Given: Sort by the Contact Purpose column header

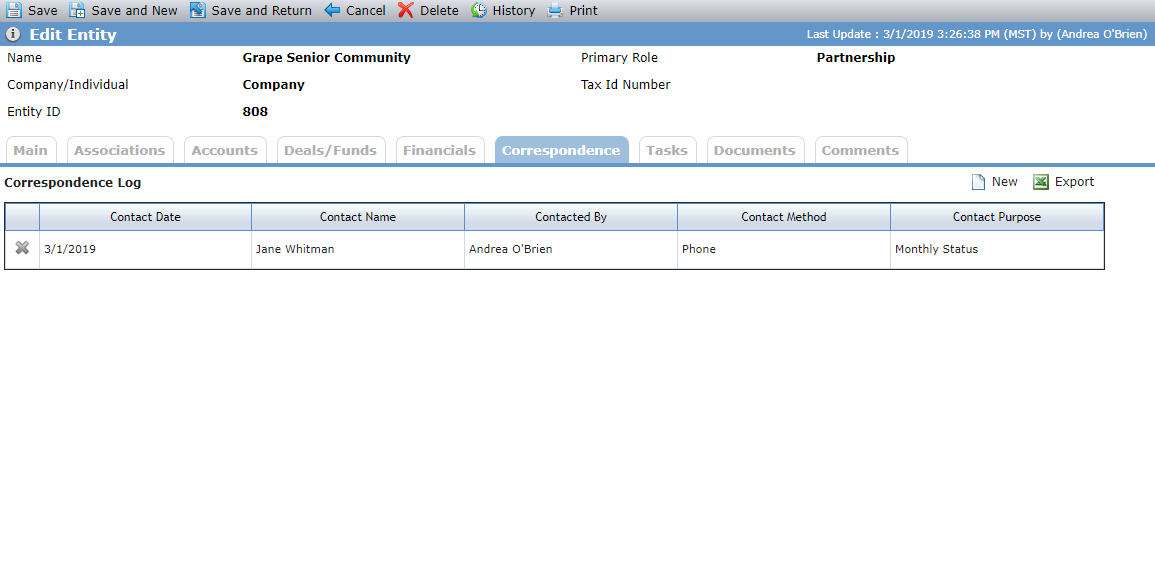Looking at the screenshot, I should pyautogui.click(x=997, y=217).
